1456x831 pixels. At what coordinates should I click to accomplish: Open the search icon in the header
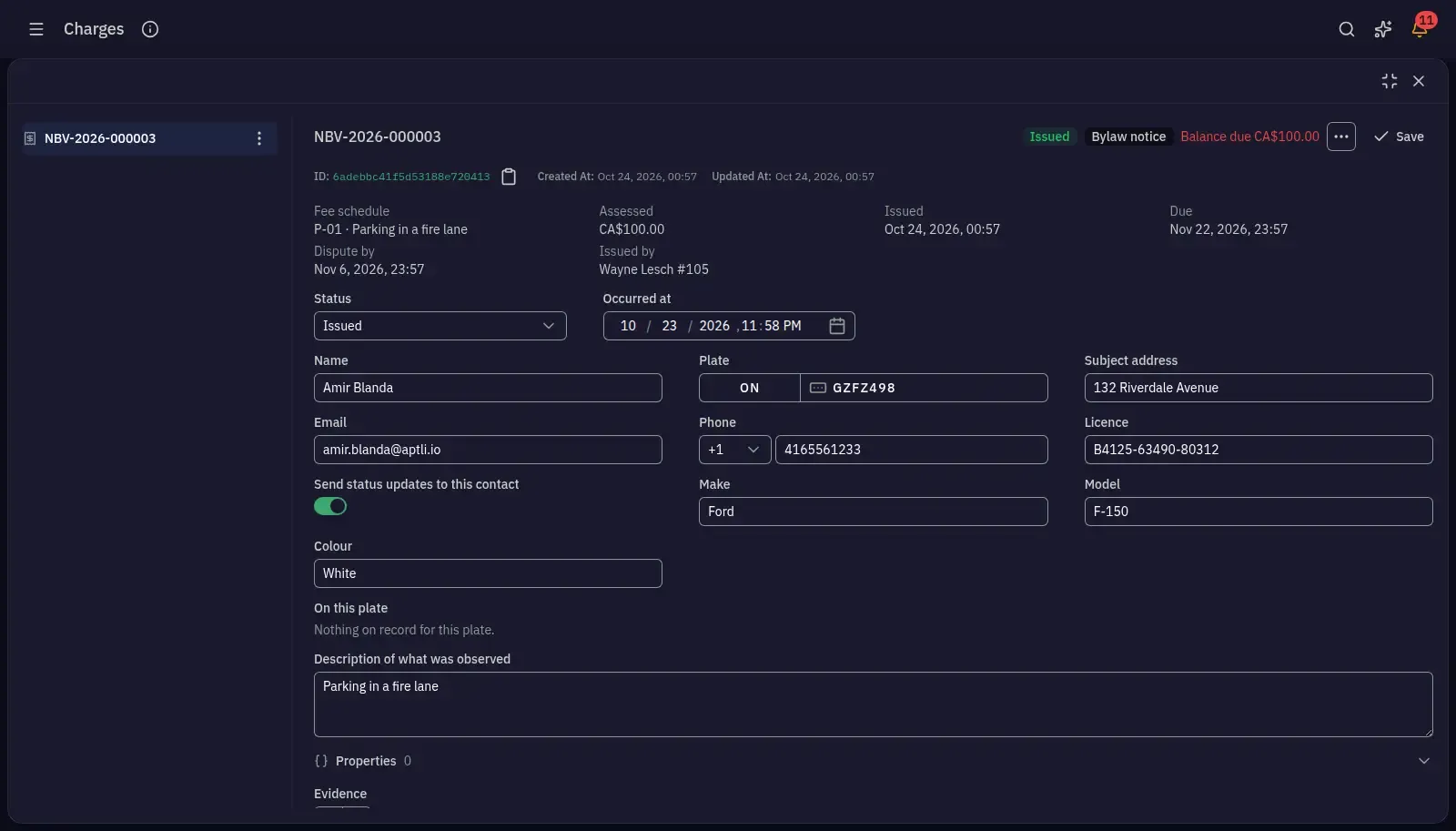point(1347,29)
